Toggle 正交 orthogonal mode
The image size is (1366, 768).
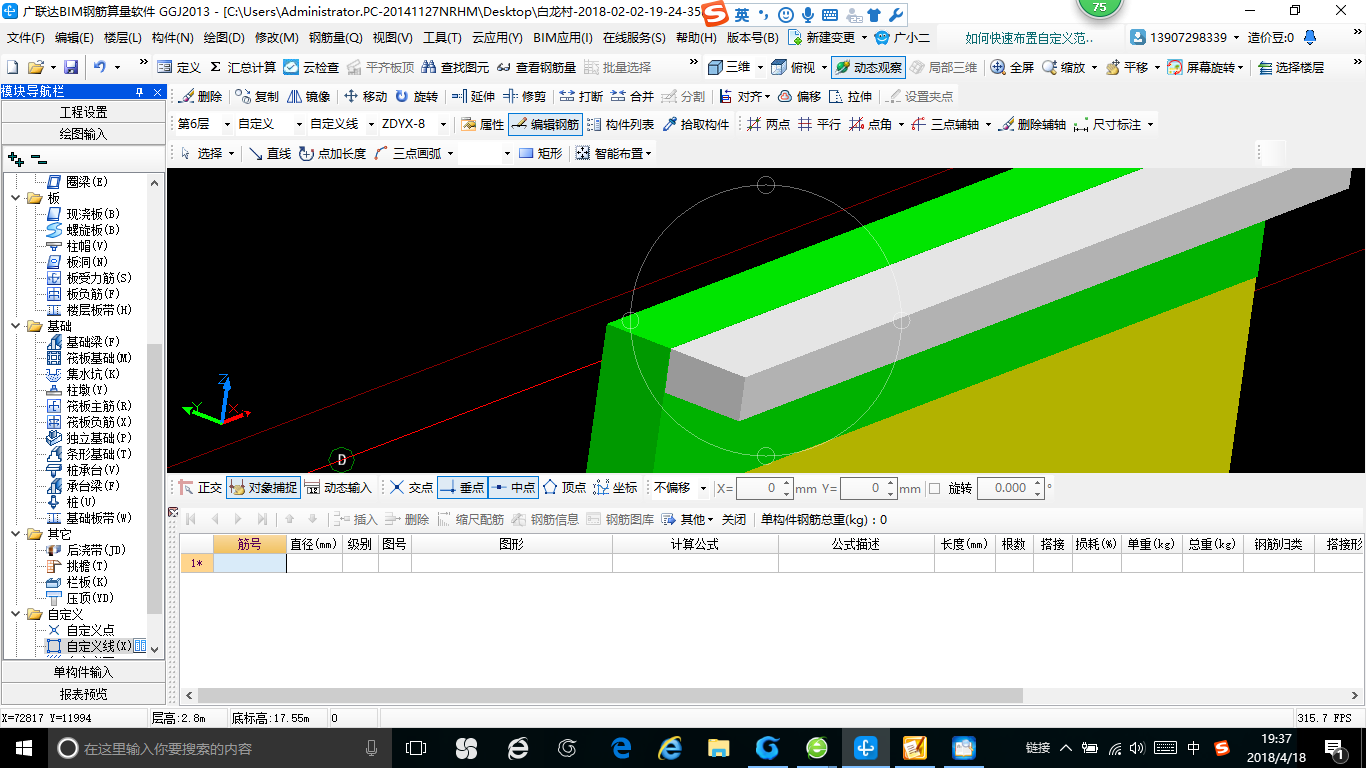tap(200, 488)
